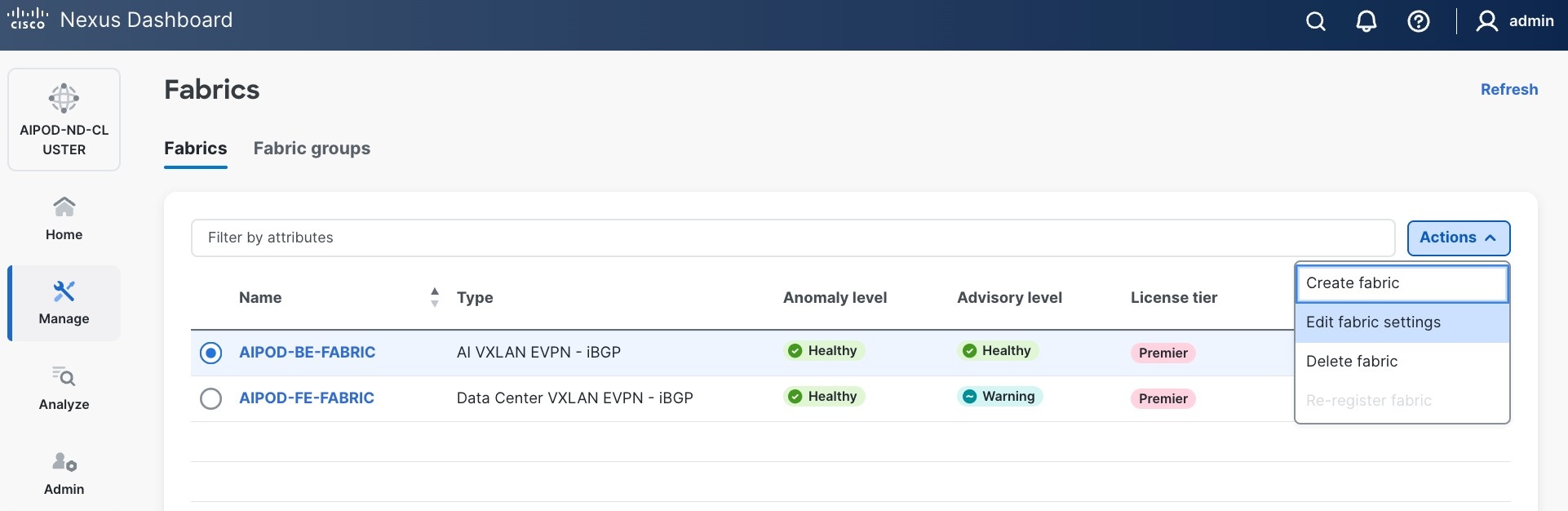This screenshot has height=511, width=1568.
Task: Choose Create fabric from the menu
Action: pyautogui.click(x=1402, y=283)
